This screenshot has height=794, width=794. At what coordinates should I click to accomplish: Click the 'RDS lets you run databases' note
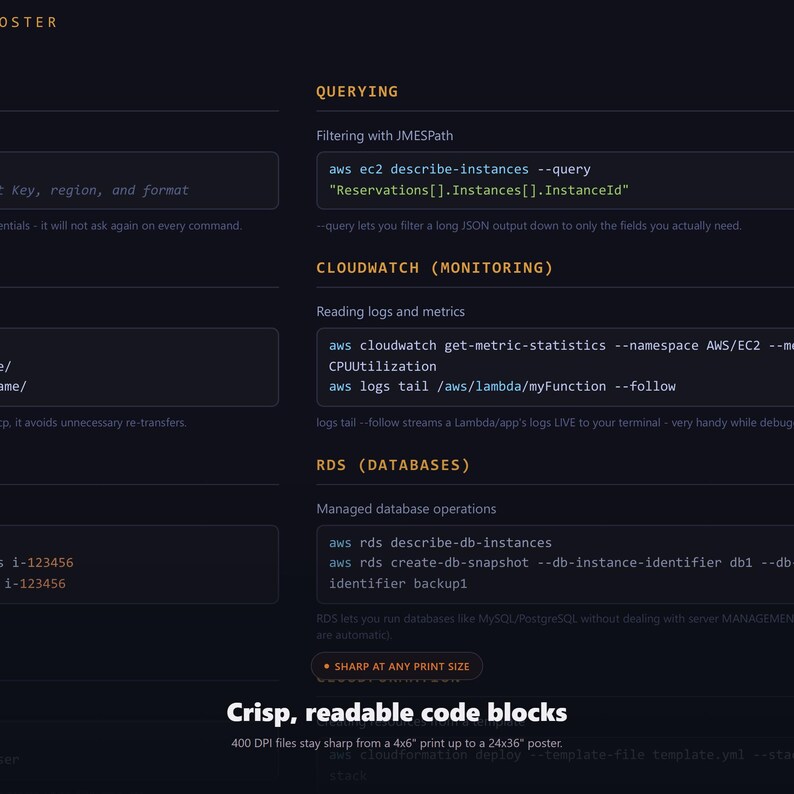pyautogui.click(x=555, y=626)
